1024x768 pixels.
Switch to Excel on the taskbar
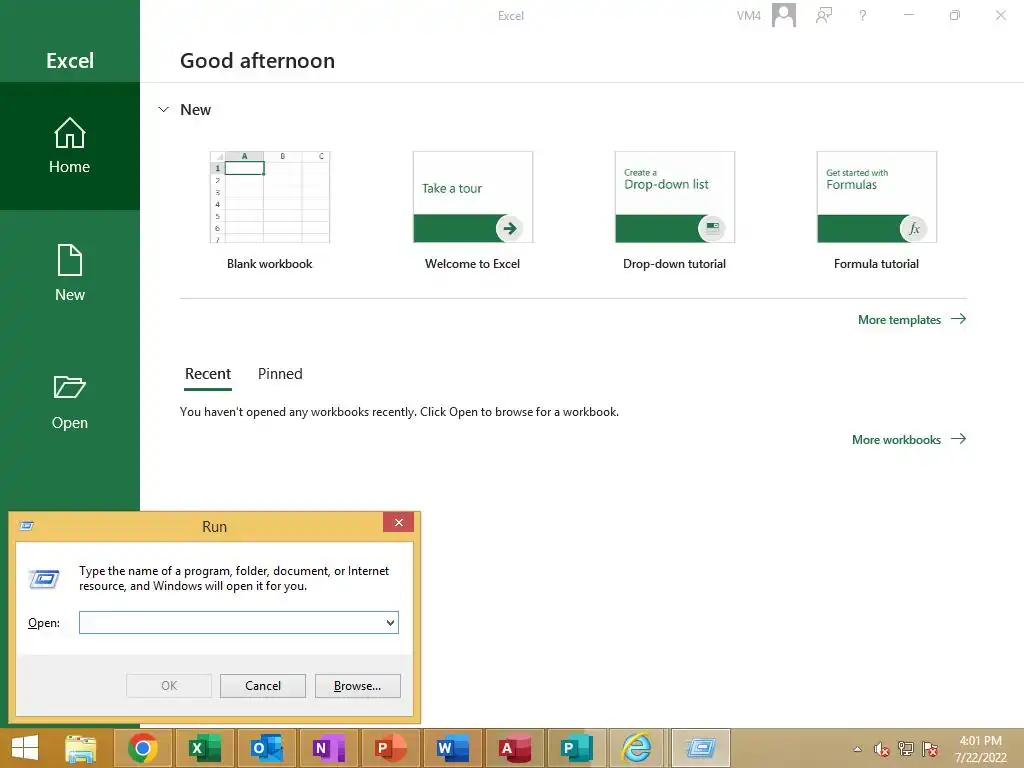[x=204, y=748]
